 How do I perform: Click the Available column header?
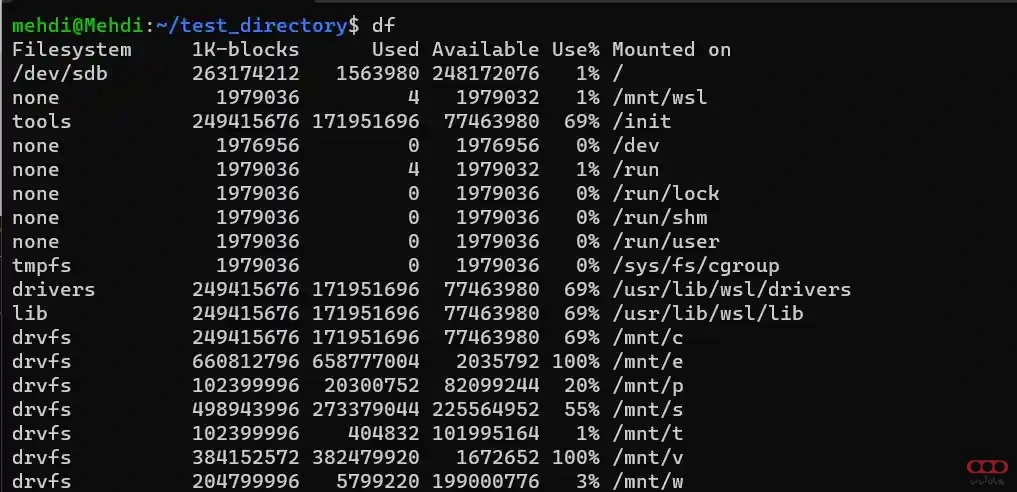(x=486, y=49)
